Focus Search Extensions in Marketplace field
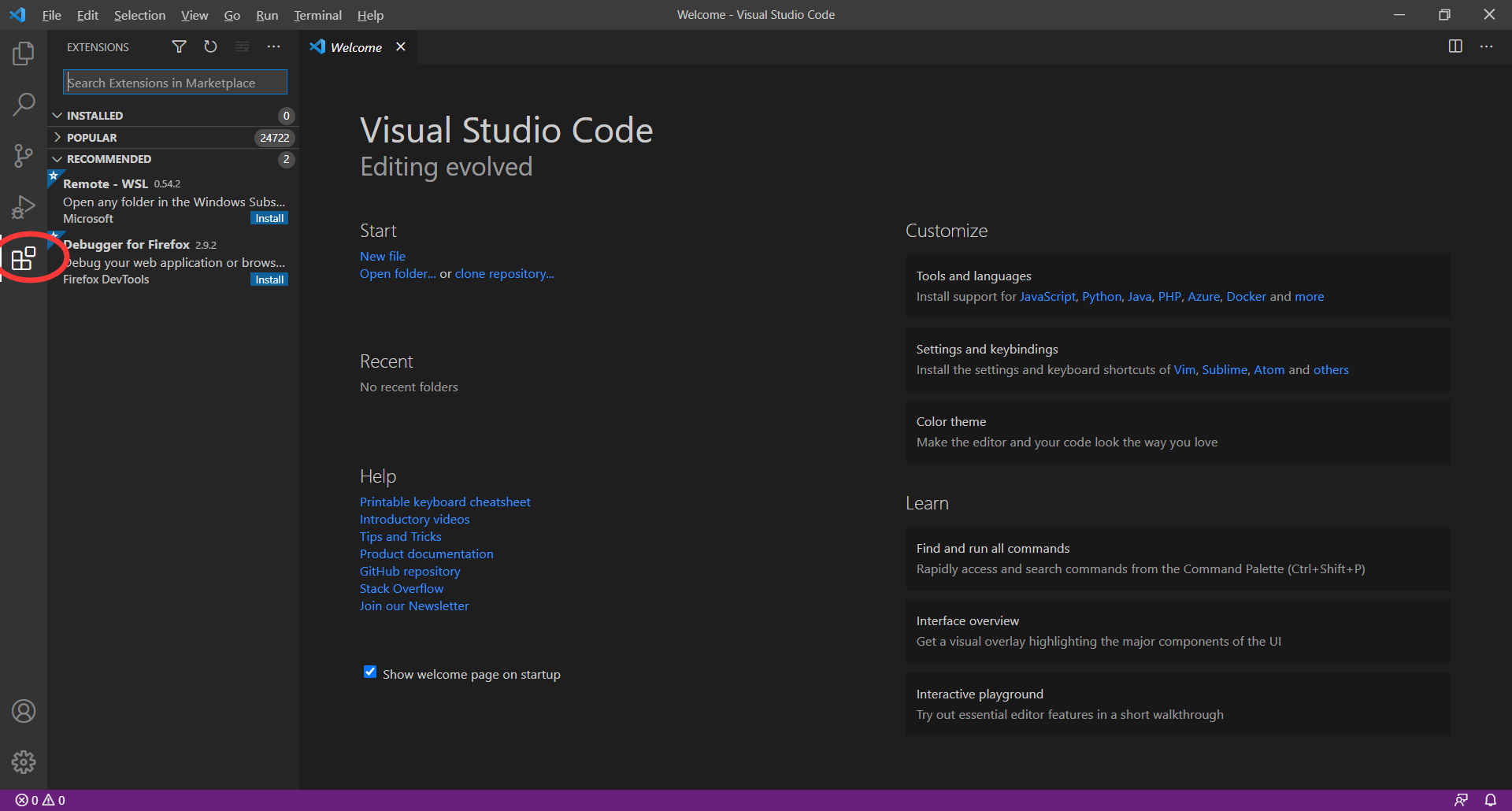Screen dimensions: 1512x811 coord(175,83)
